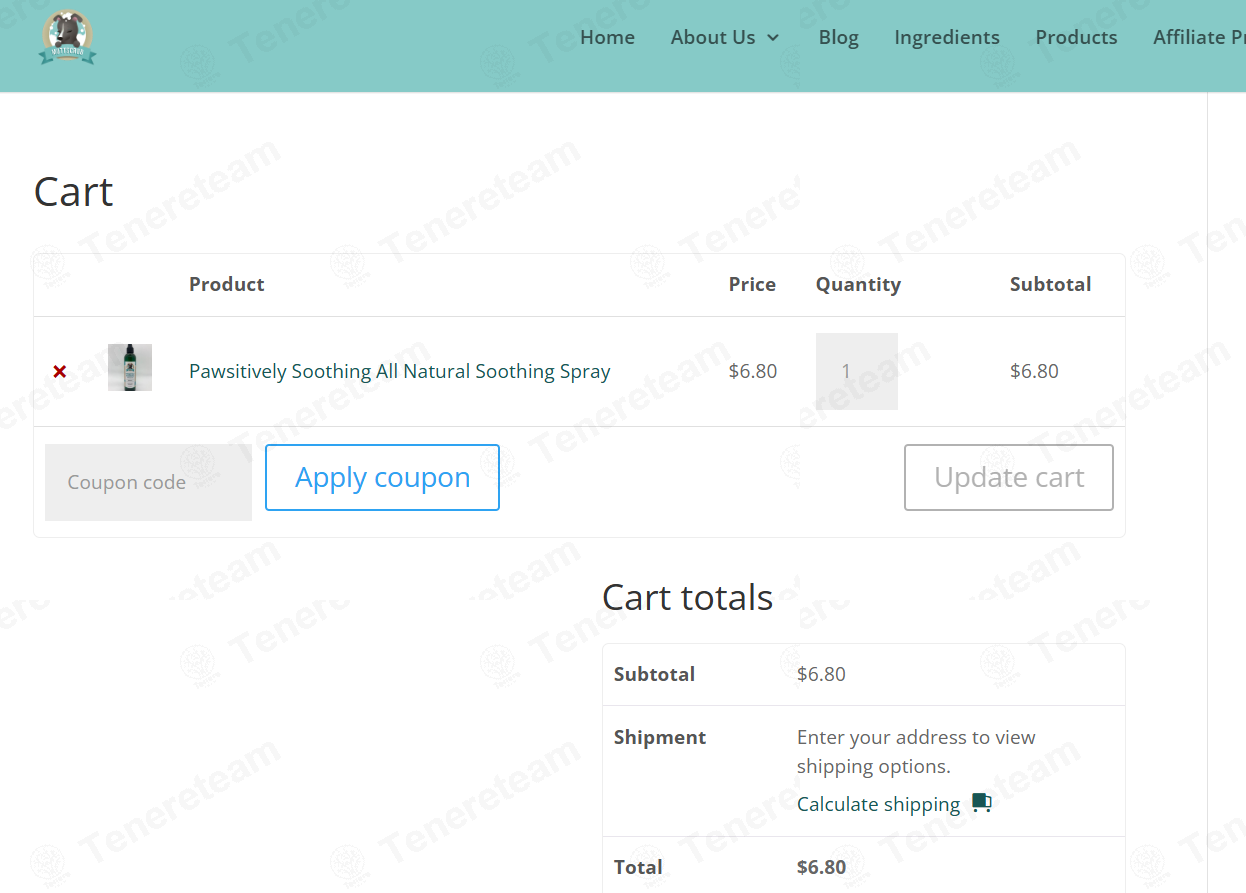The width and height of the screenshot is (1246, 893).
Task: Click the site logo in the header
Action: 68,37
